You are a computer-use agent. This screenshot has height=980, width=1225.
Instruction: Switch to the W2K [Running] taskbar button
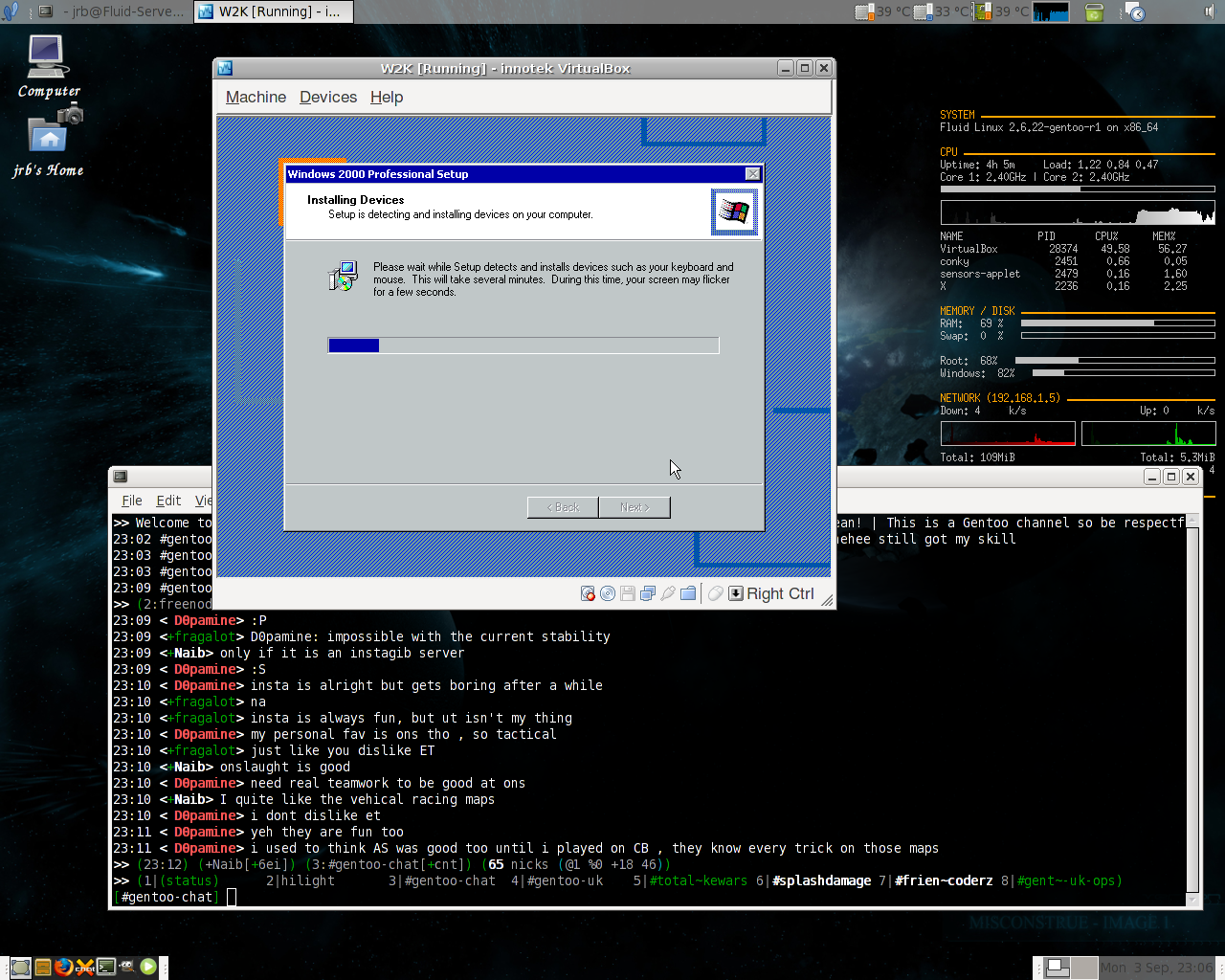(x=273, y=11)
